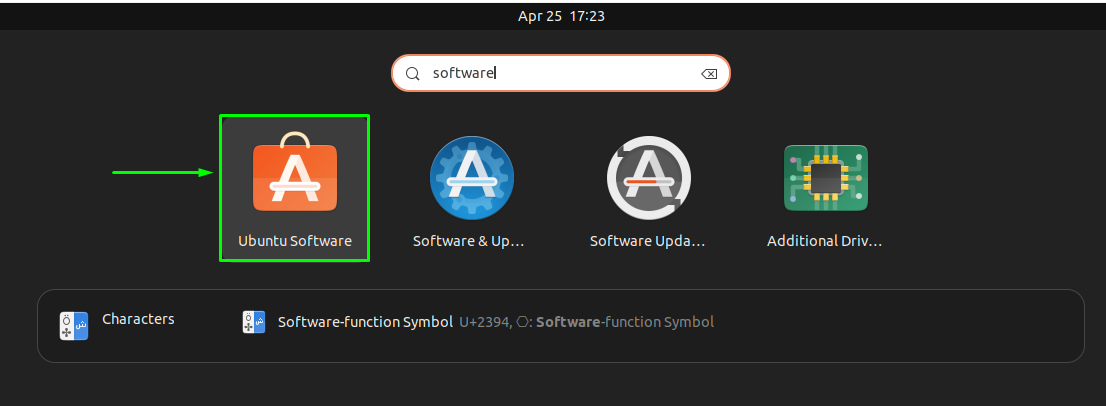Viewport: 1106px width, 406px height.
Task: Open the Software Updater circular arrow icon
Action: coord(649,178)
